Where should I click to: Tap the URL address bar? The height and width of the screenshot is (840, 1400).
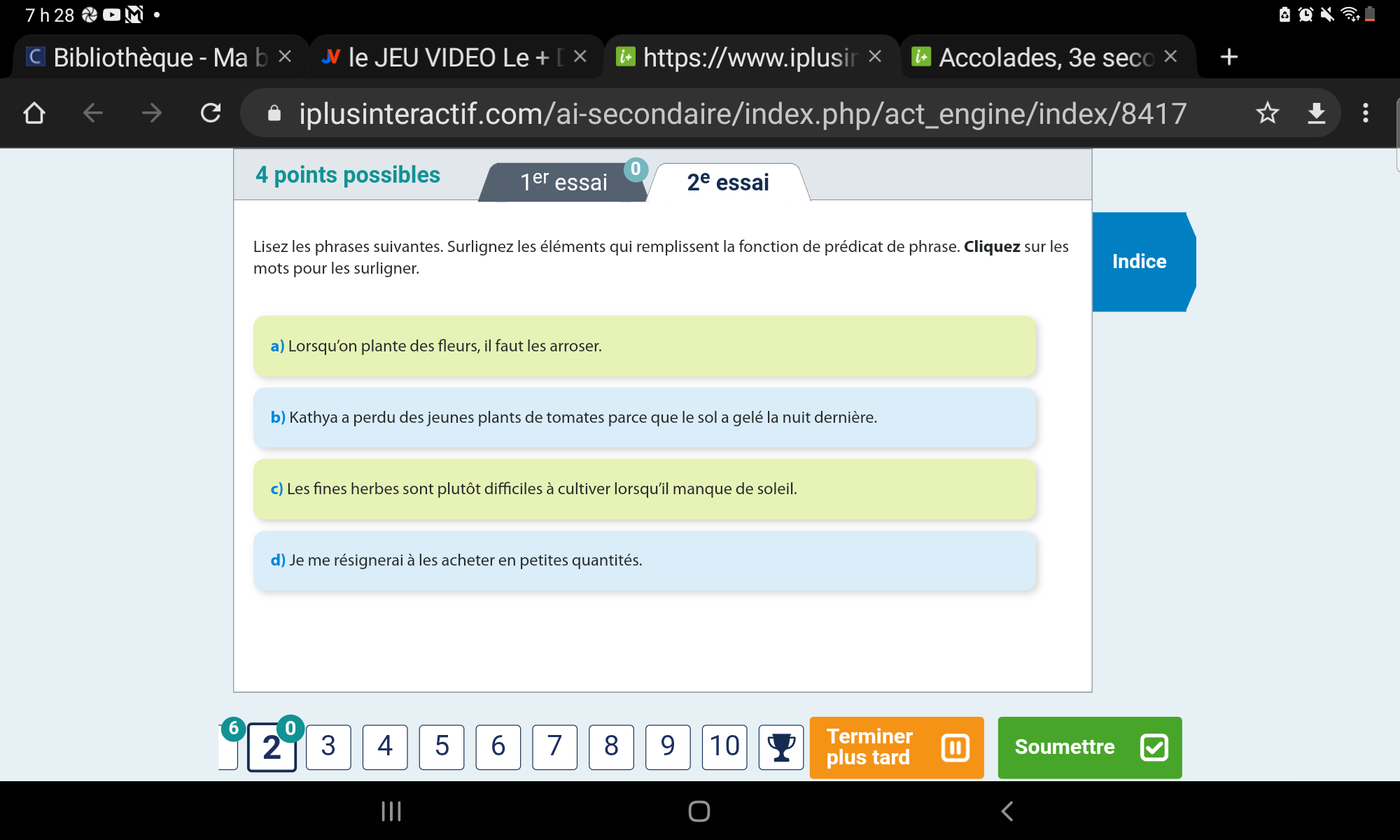742,113
